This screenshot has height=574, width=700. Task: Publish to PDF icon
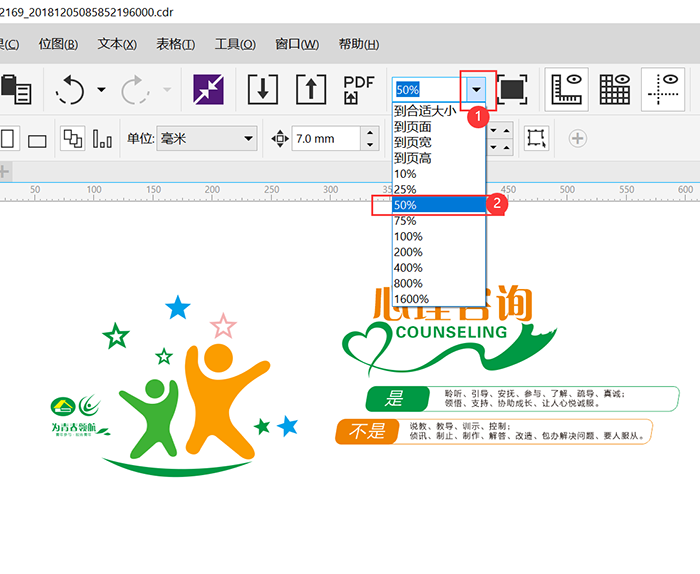coord(358,89)
